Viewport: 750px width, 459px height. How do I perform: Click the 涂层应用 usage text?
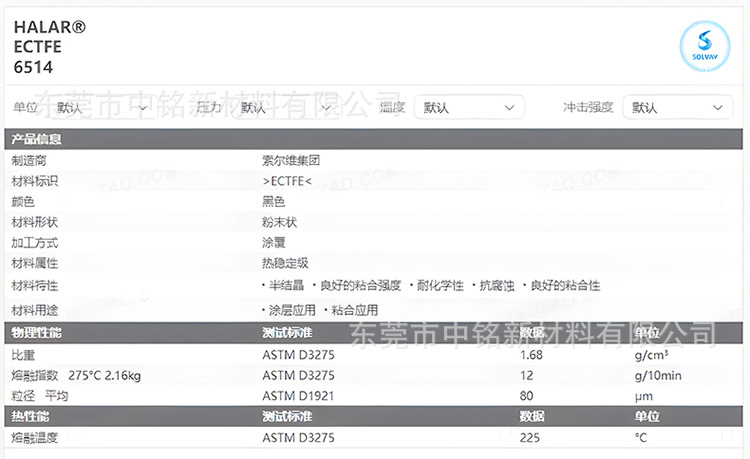(292, 311)
